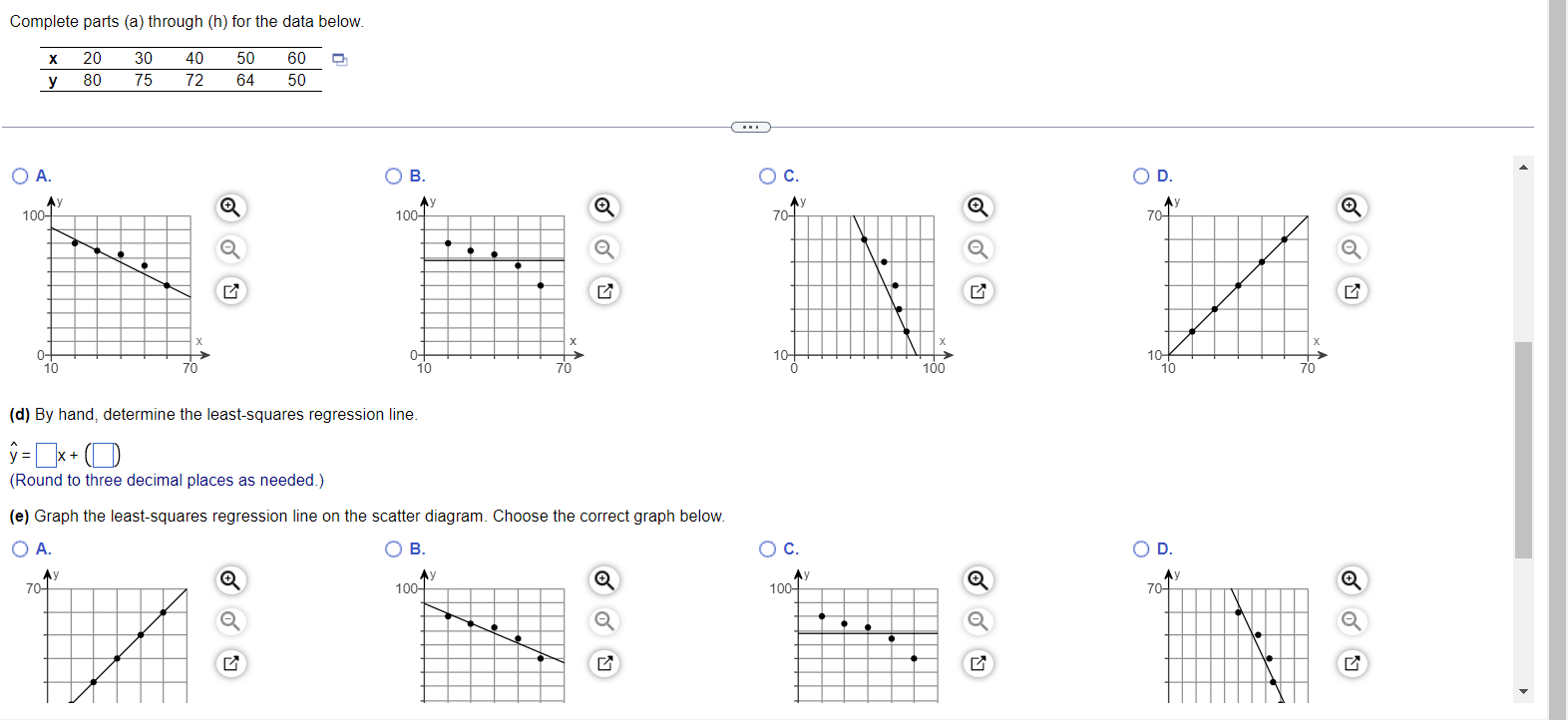The width and height of the screenshot is (1568, 720).
Task: Click the slope input box in the regression equation
Action: (46, 454)
